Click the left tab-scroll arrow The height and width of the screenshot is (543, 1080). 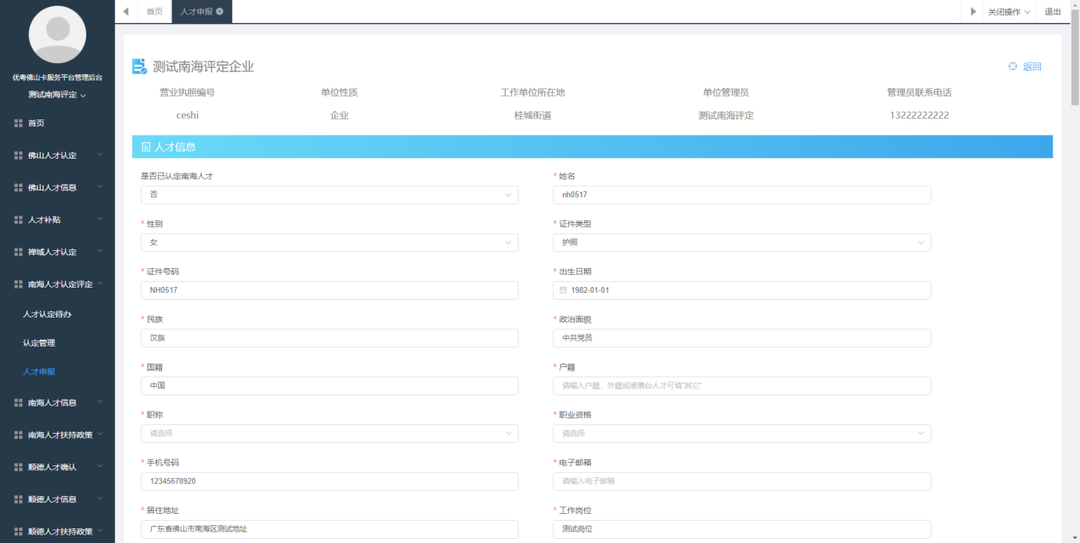(126, 11)
